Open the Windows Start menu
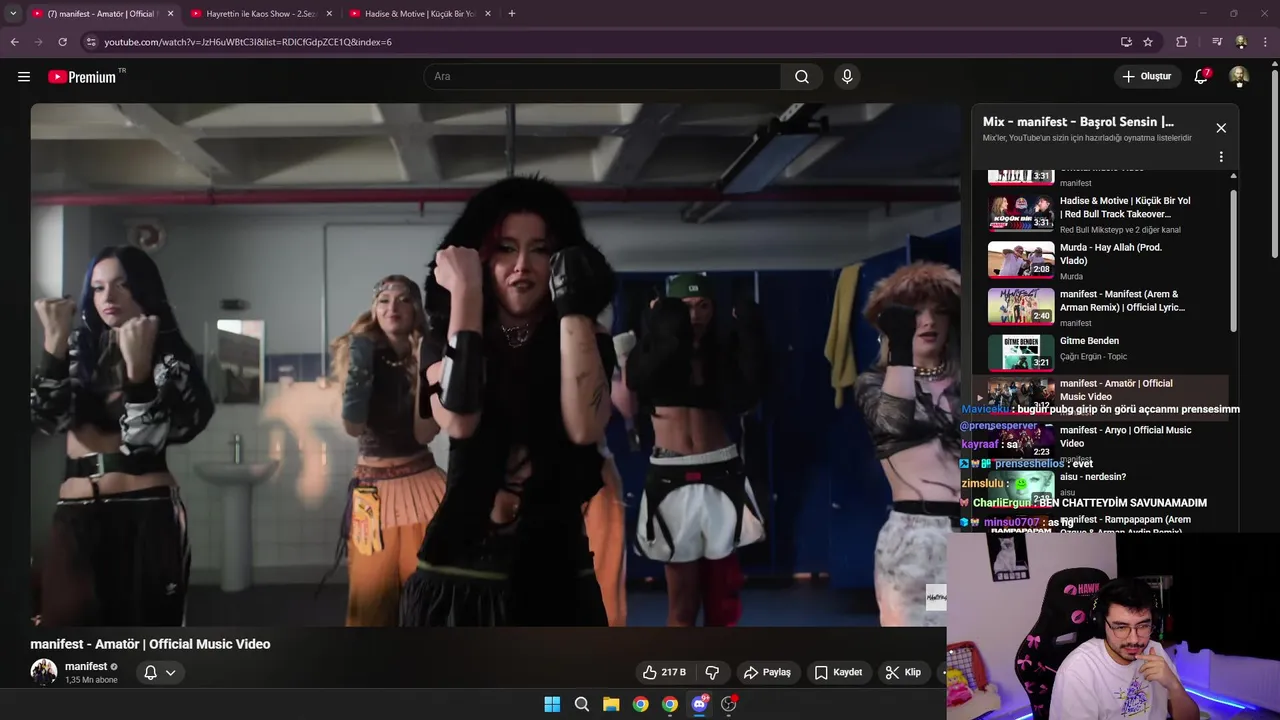 pyautogui.click(x=552, y=704)
